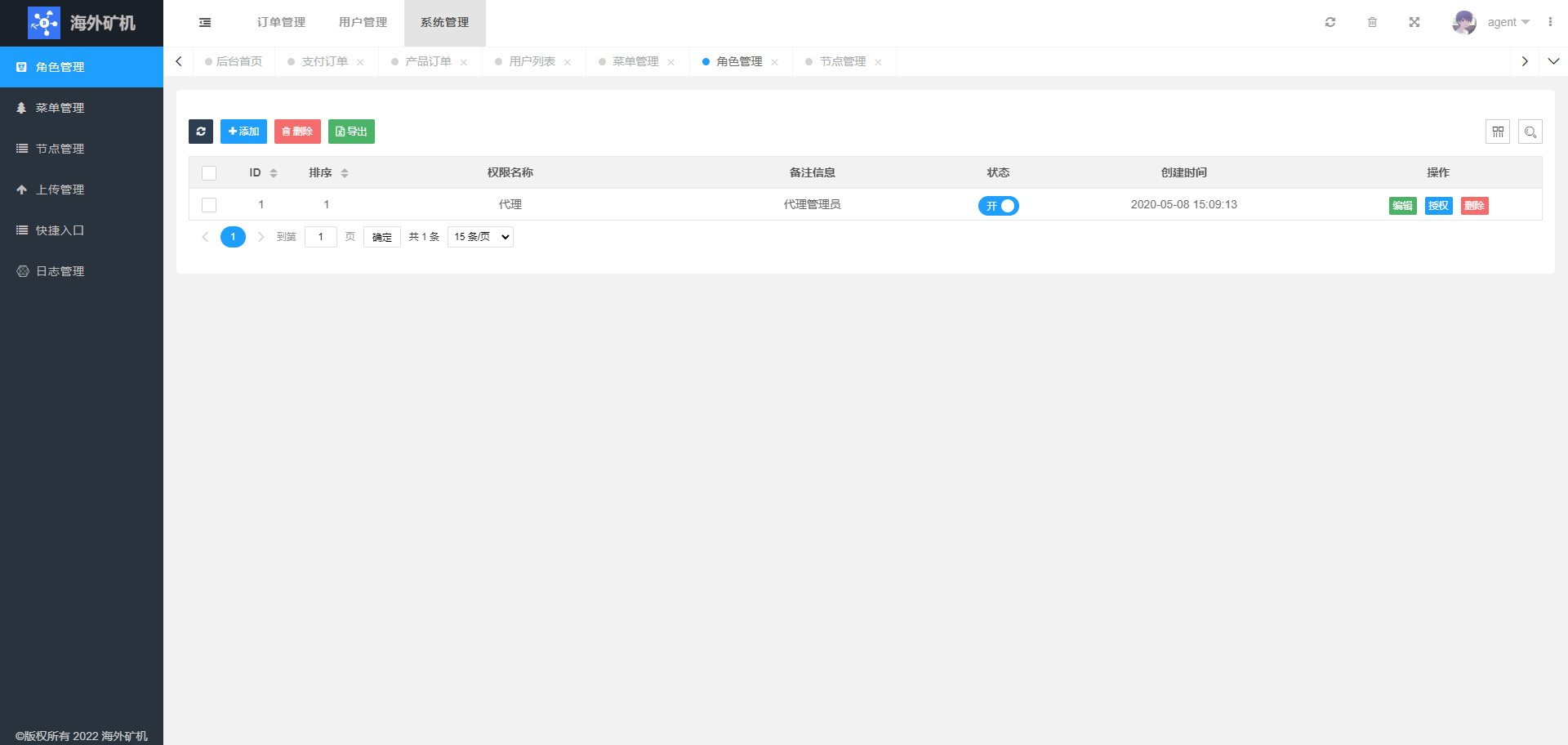Close the 节点管理 tab
Image resolution: width=1568 pixels, height=745 pixels.
879,62
